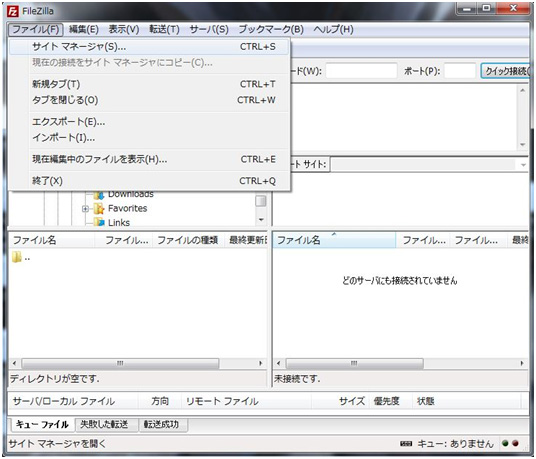Click the 方向 queue column header
The image size is (536, 459).
point(160,401)
